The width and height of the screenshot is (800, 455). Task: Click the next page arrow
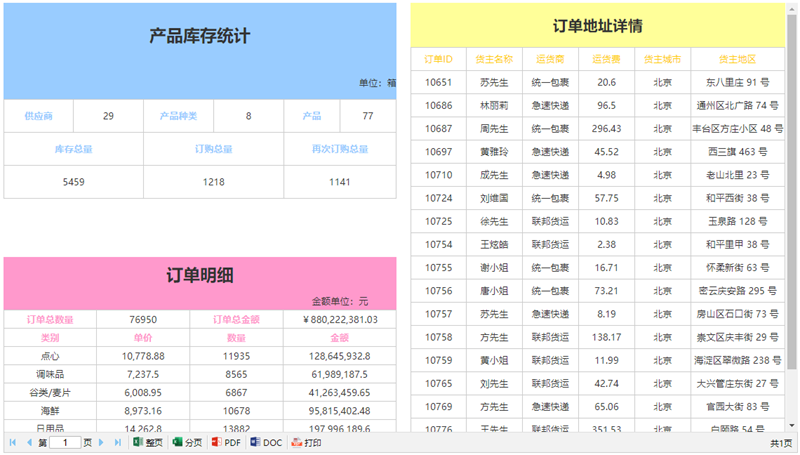(102, 442)
